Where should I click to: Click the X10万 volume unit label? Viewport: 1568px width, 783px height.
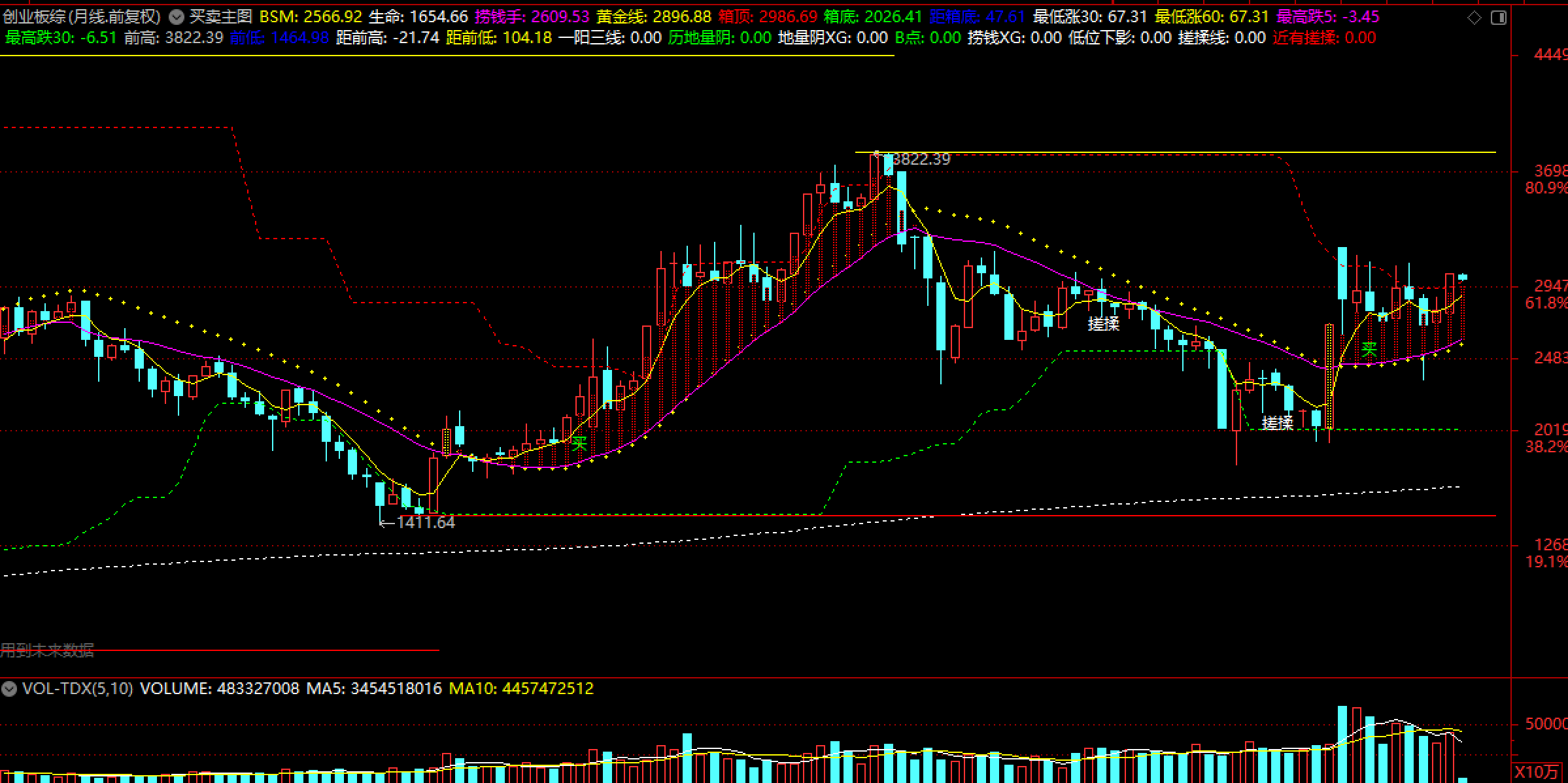pos(1535,772)
